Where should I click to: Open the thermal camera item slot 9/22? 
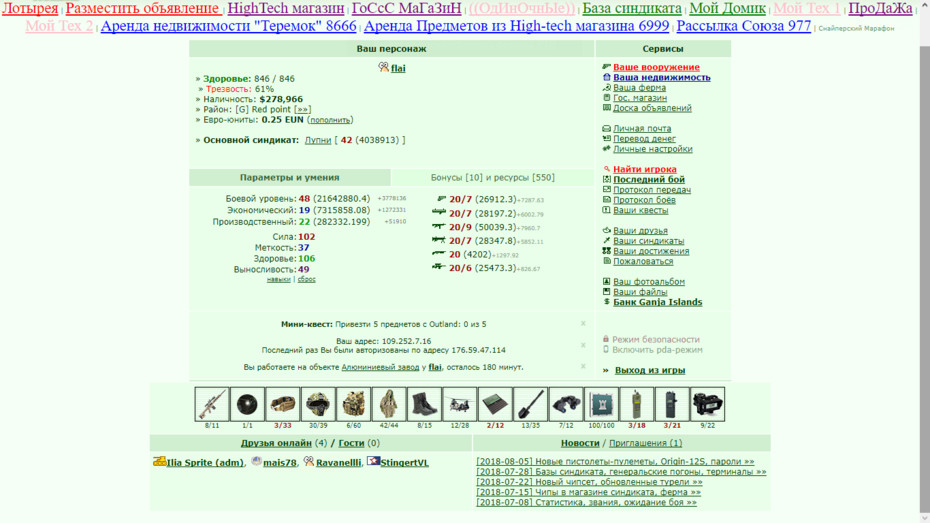pos(708,404)
